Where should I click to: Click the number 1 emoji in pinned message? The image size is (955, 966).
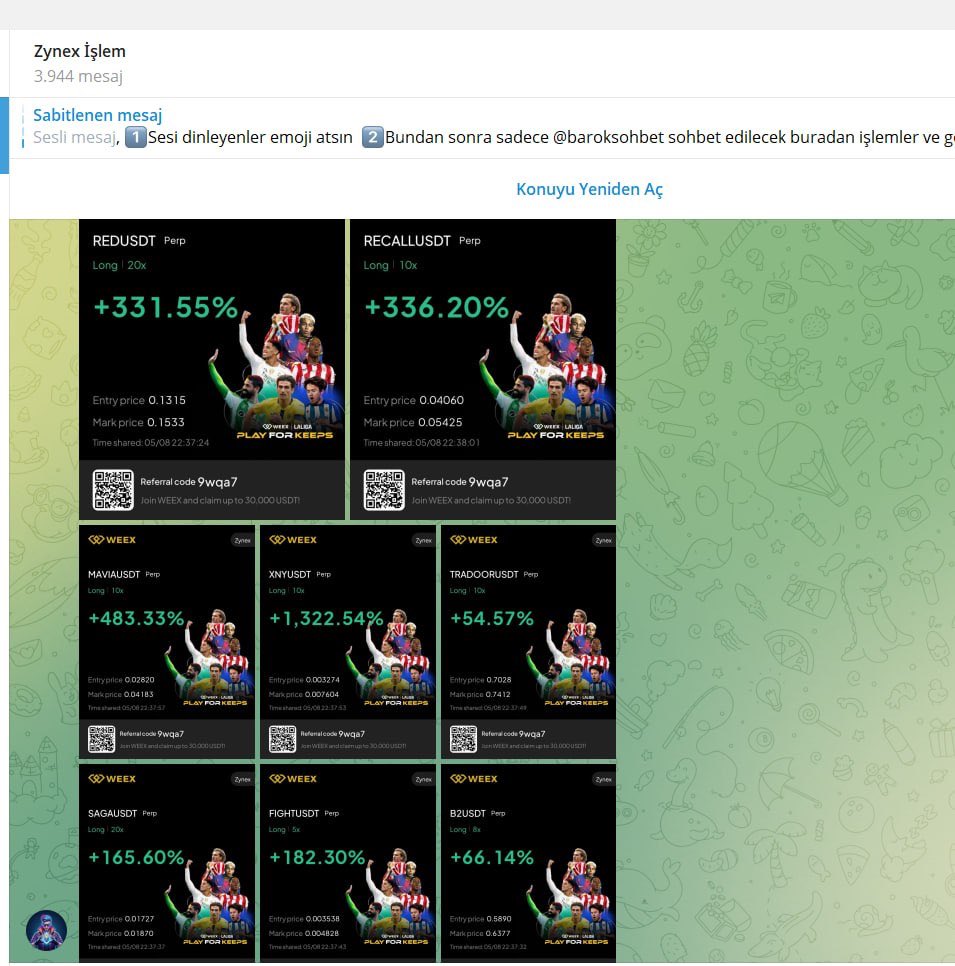(x=136, y=137)
